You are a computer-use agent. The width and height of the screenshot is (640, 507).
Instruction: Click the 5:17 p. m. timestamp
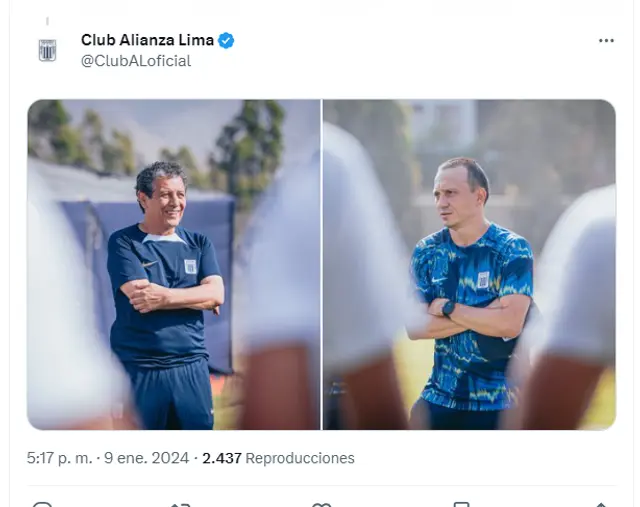pos(60,458)
